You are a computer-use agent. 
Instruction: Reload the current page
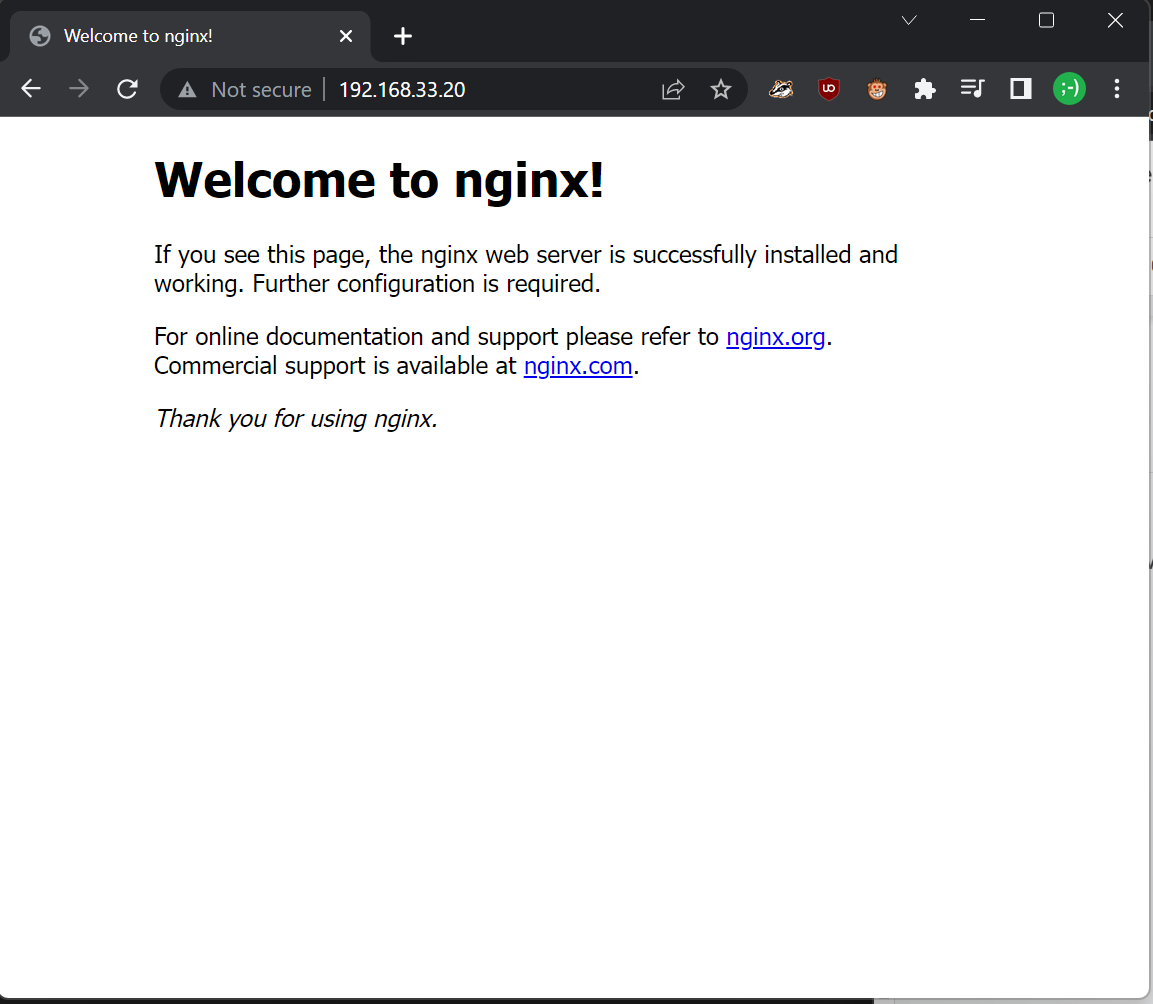tap(127, 90)
